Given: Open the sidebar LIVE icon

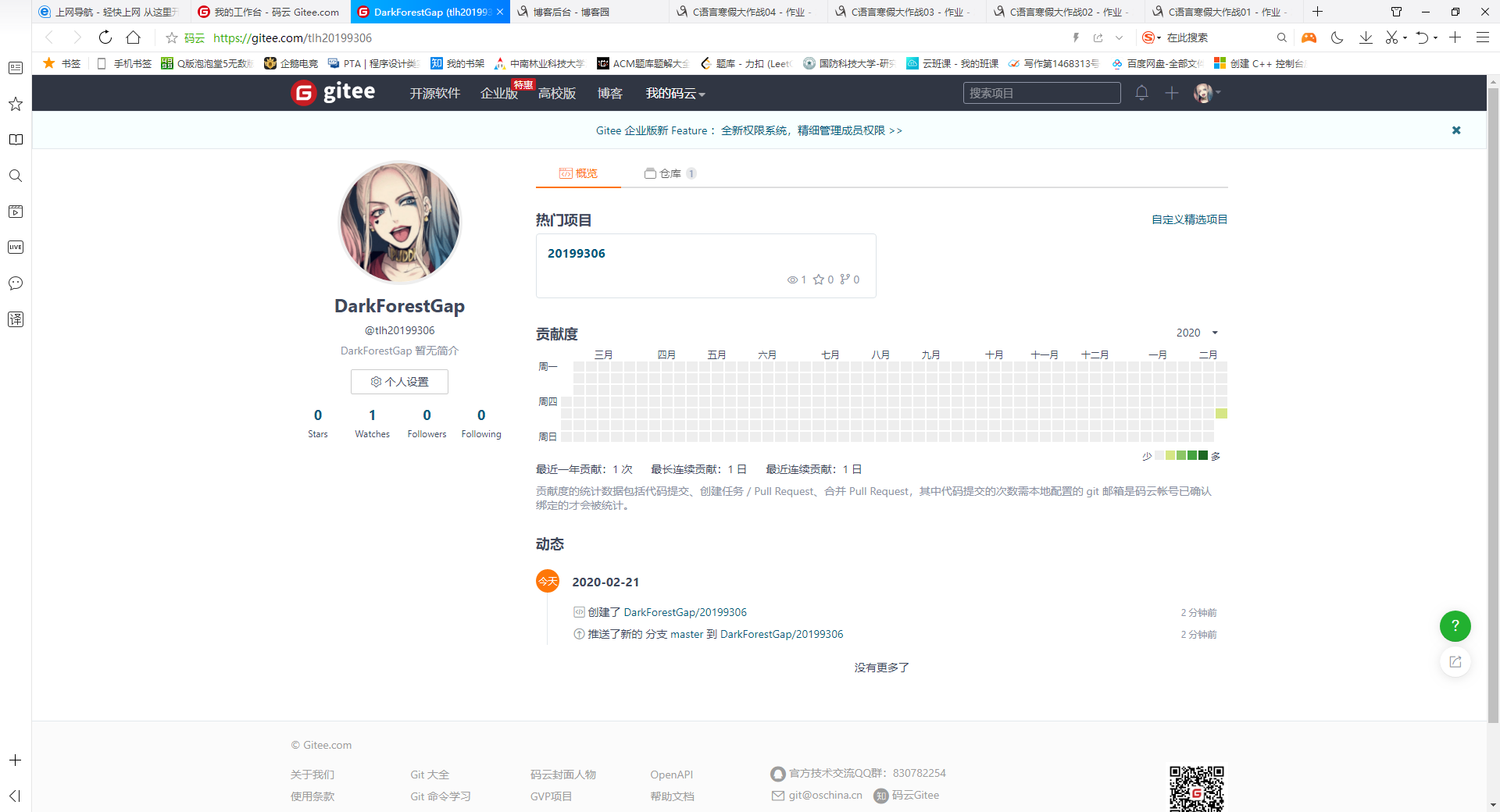Looking at the screenshot, I should (16, 248).
